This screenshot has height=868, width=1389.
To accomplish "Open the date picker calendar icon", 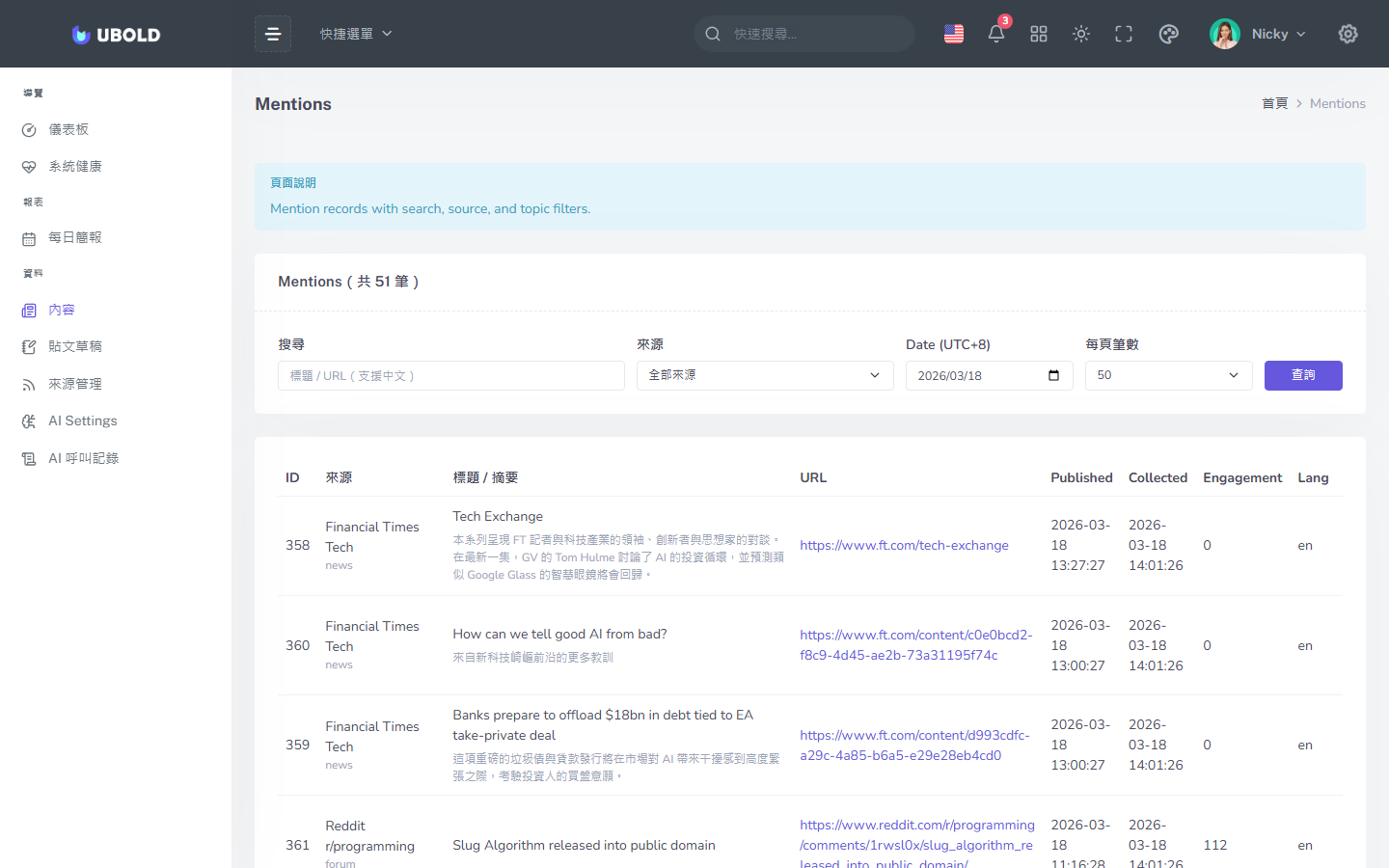I will tap(1053, 375).
